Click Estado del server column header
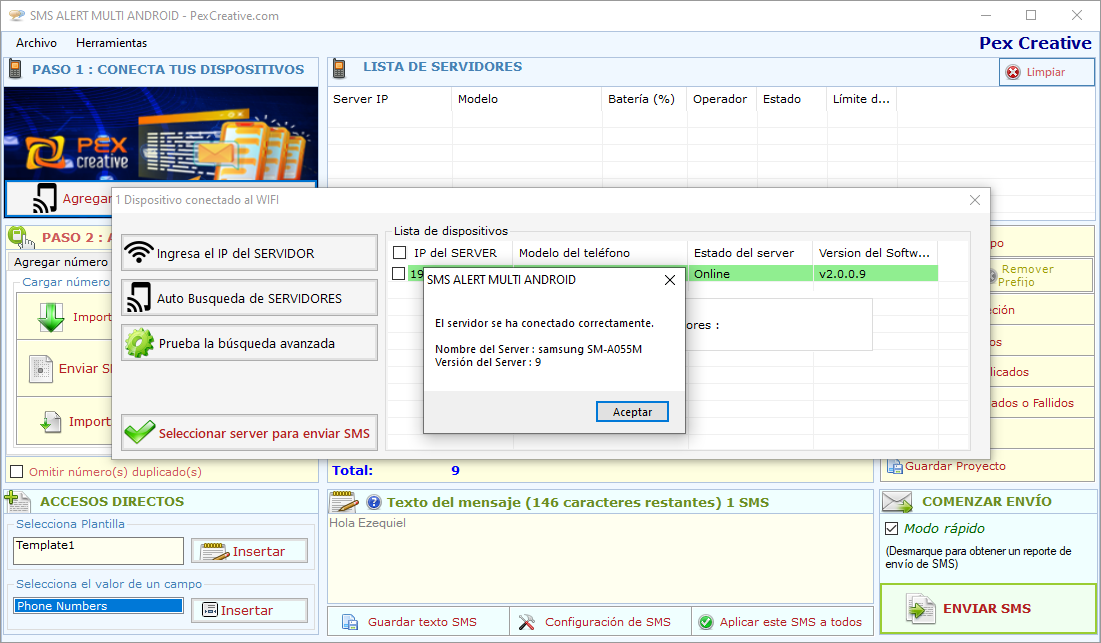This screenshot has width=1101, height=643. 744,253
